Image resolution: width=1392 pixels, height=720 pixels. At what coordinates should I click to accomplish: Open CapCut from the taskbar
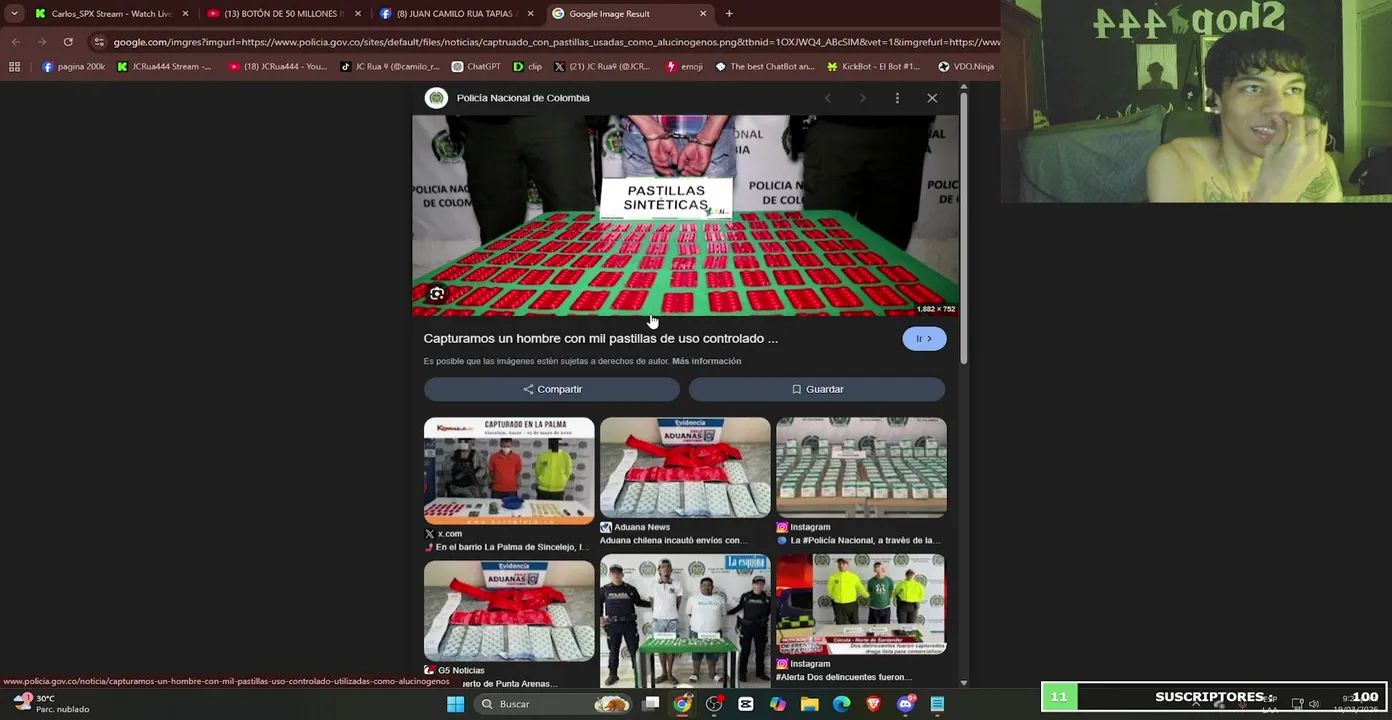click(x=746, y=704)
